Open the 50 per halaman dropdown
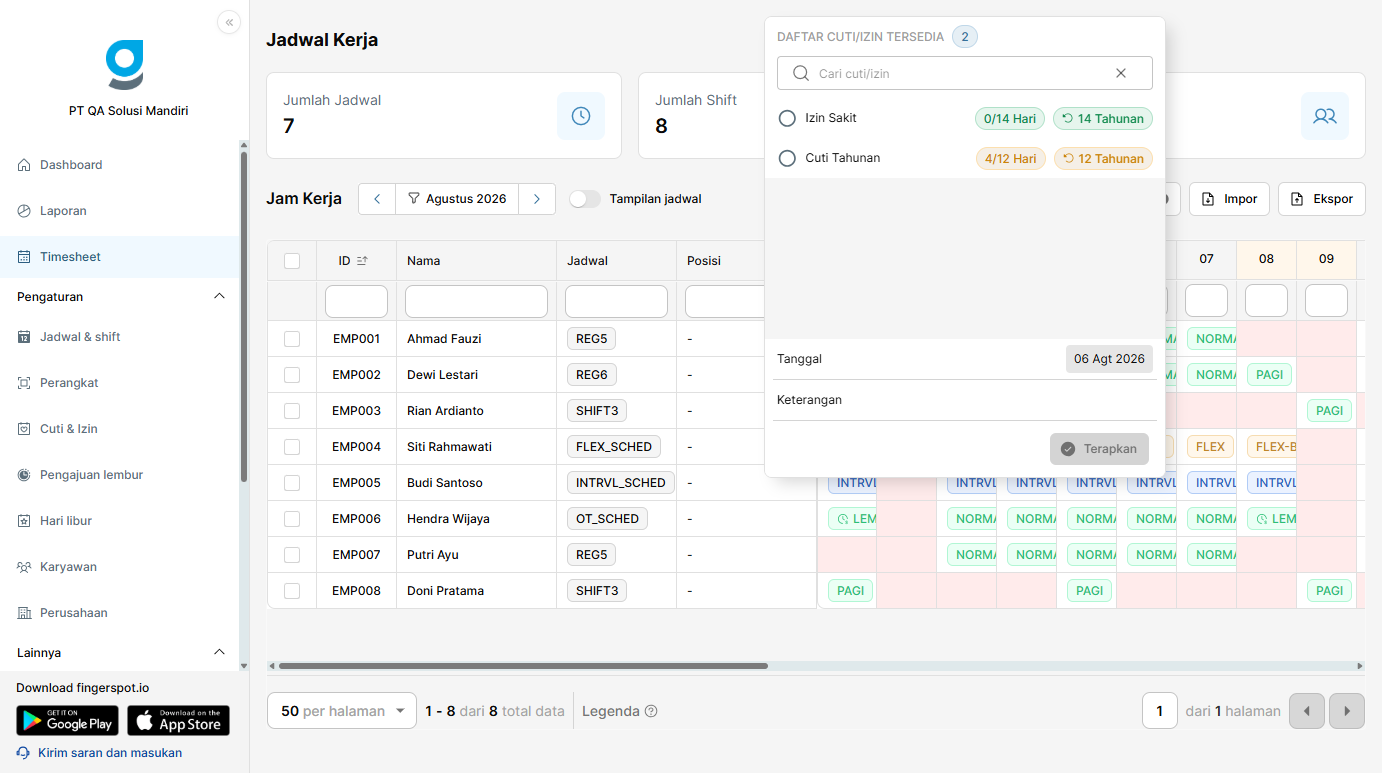Image resolution: width=1382 pixels, height=773 pixels. coord(342,711)
